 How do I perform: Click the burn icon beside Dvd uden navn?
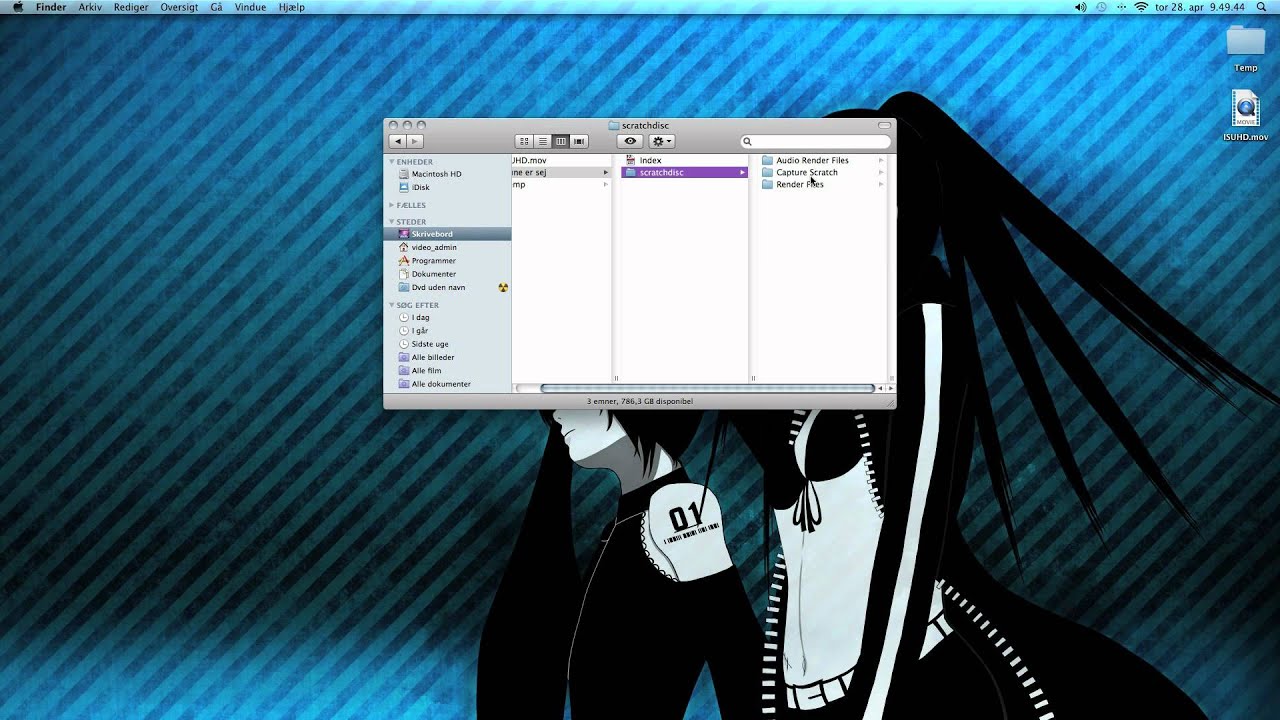point(503,287)
